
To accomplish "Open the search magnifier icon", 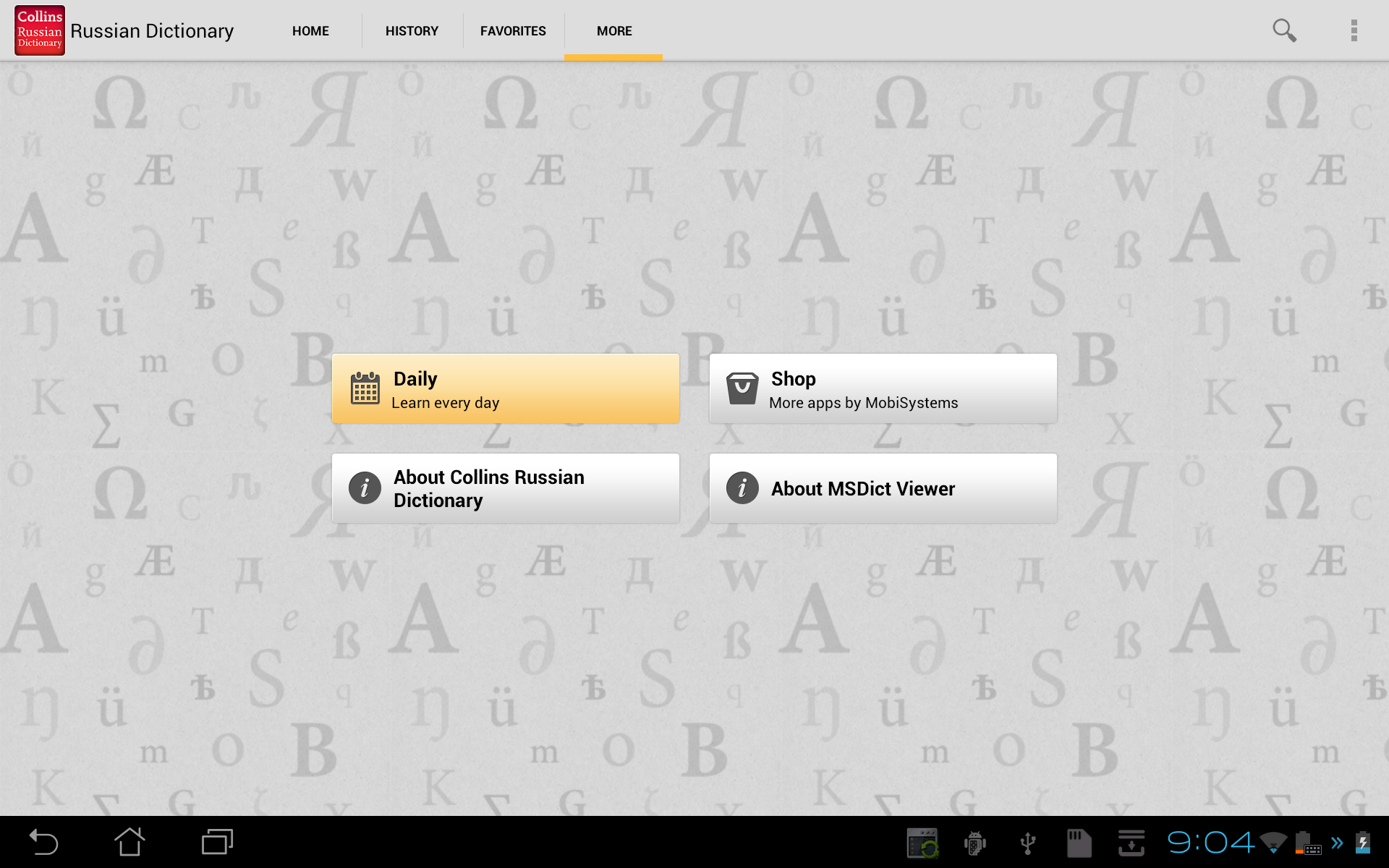I will point(1284,30).
